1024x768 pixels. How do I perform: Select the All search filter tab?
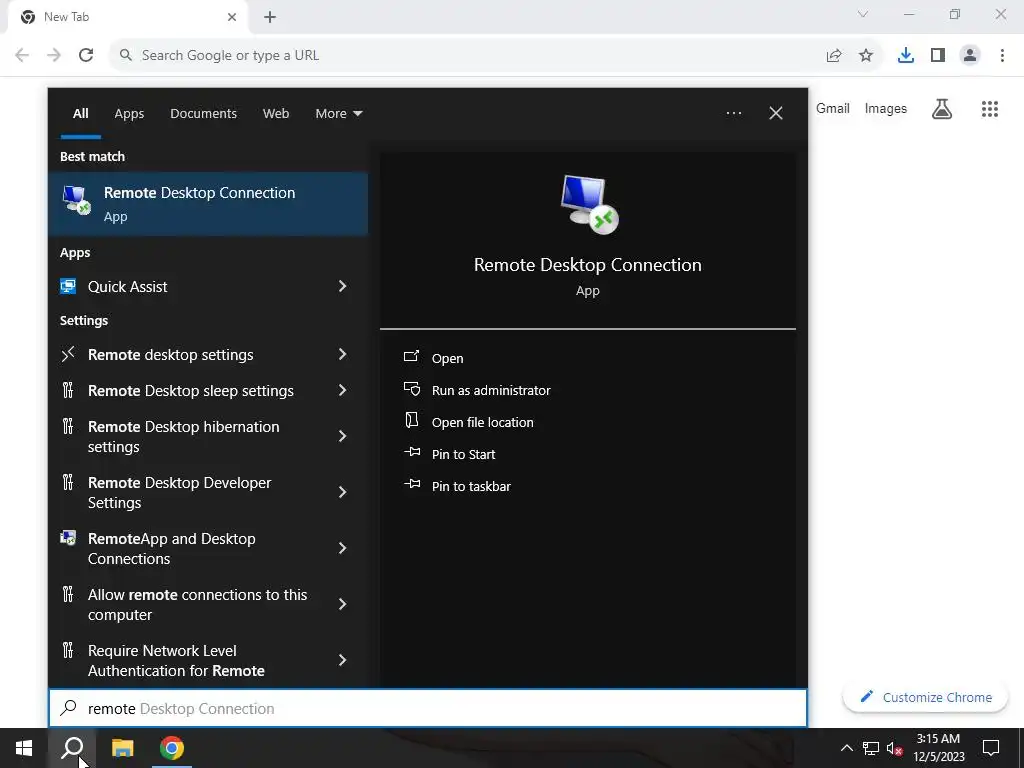(x=81, y=113)
